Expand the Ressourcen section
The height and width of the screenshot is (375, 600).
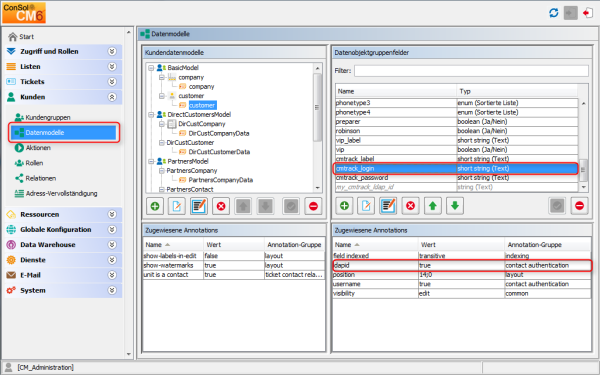coord(112,214)
